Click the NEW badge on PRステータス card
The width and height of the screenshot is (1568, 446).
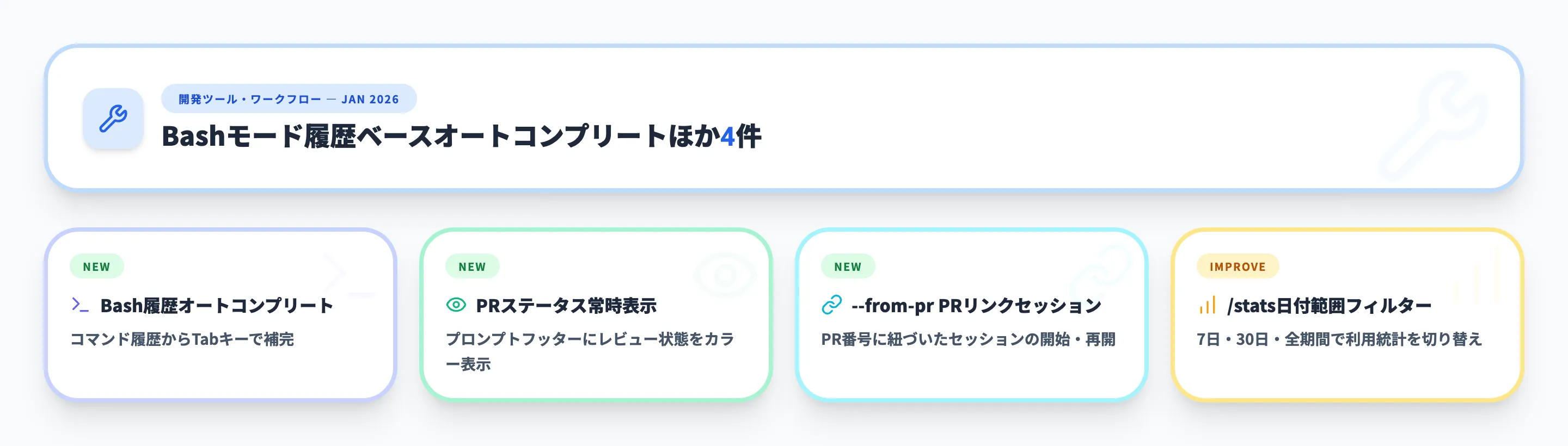click(473, 267)
